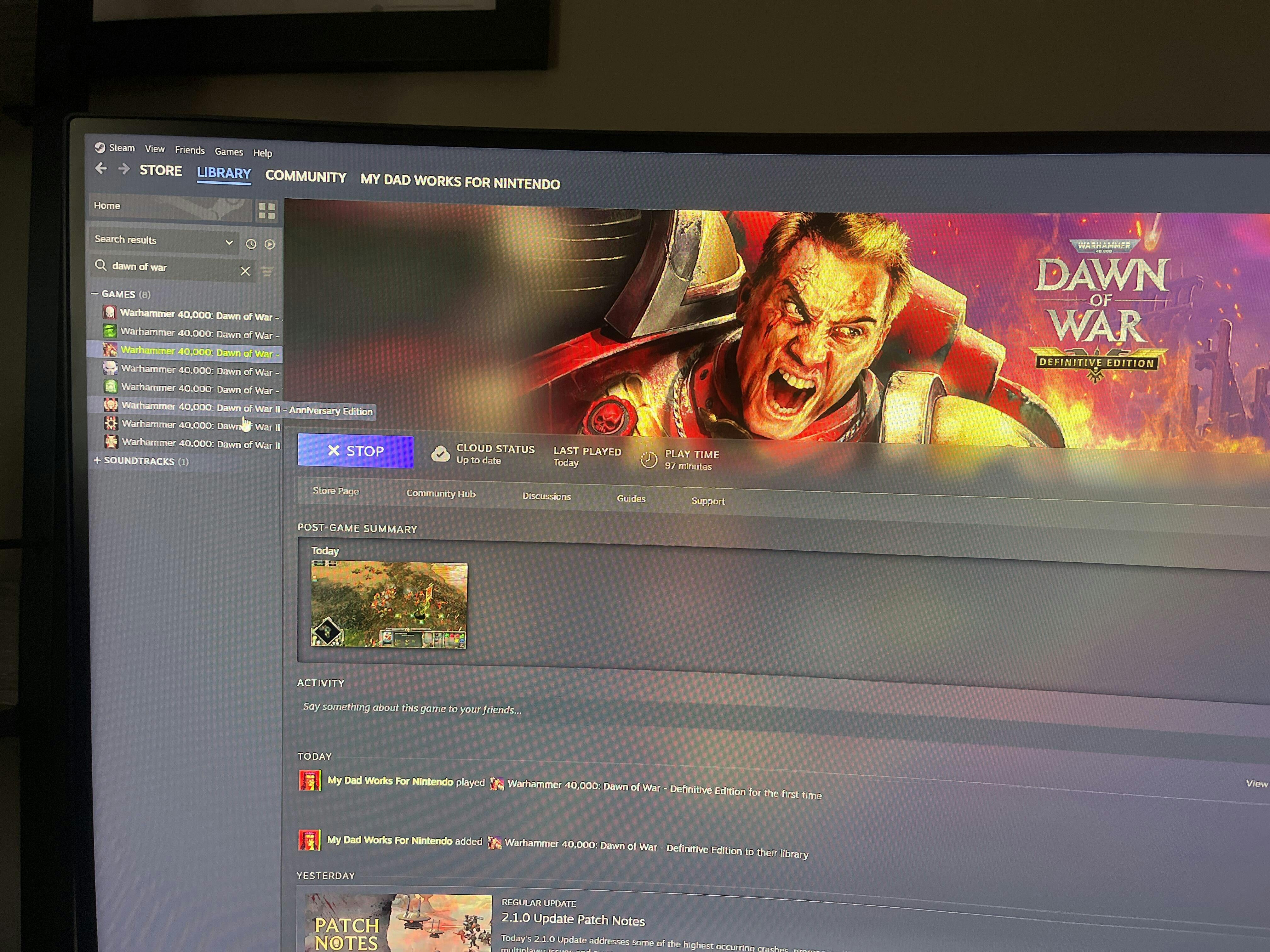Open the Help menu
This screenshot has height=952, width=1270.
[262, 153]
